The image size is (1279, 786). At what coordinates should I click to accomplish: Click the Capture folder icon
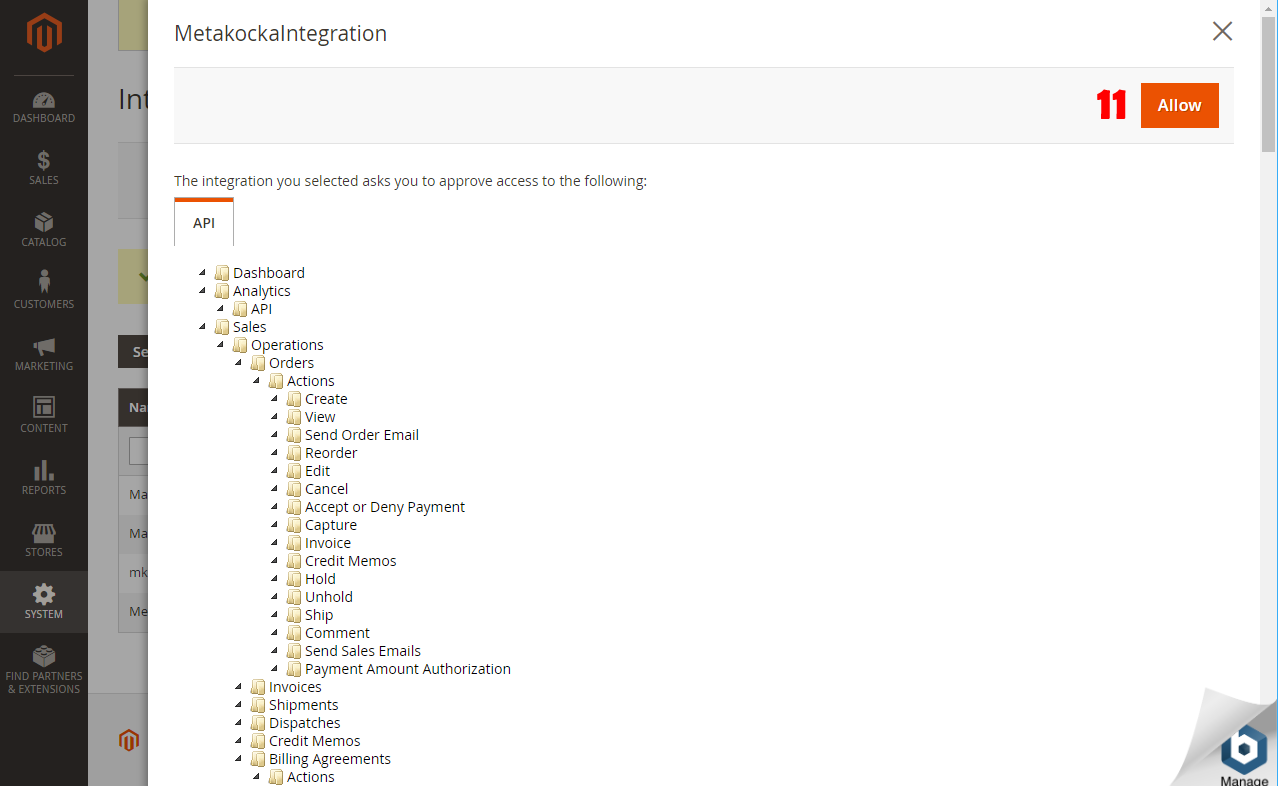pyautogui.click(x=294, y=525)
